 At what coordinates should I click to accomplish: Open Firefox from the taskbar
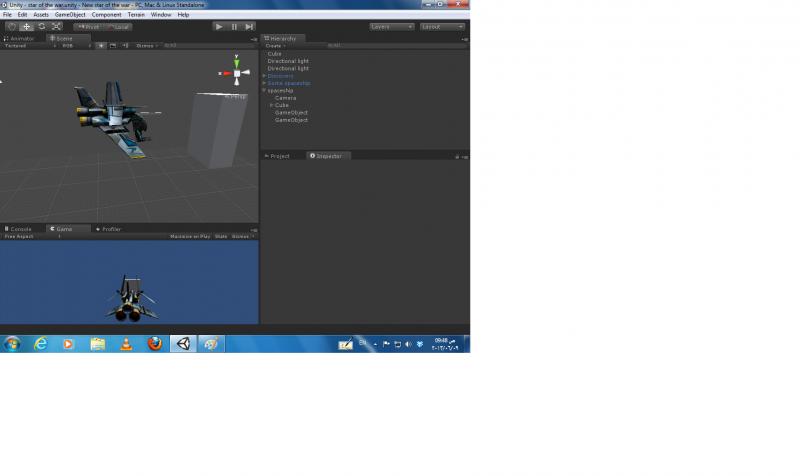pyautogui.click(x=155, y=344)
